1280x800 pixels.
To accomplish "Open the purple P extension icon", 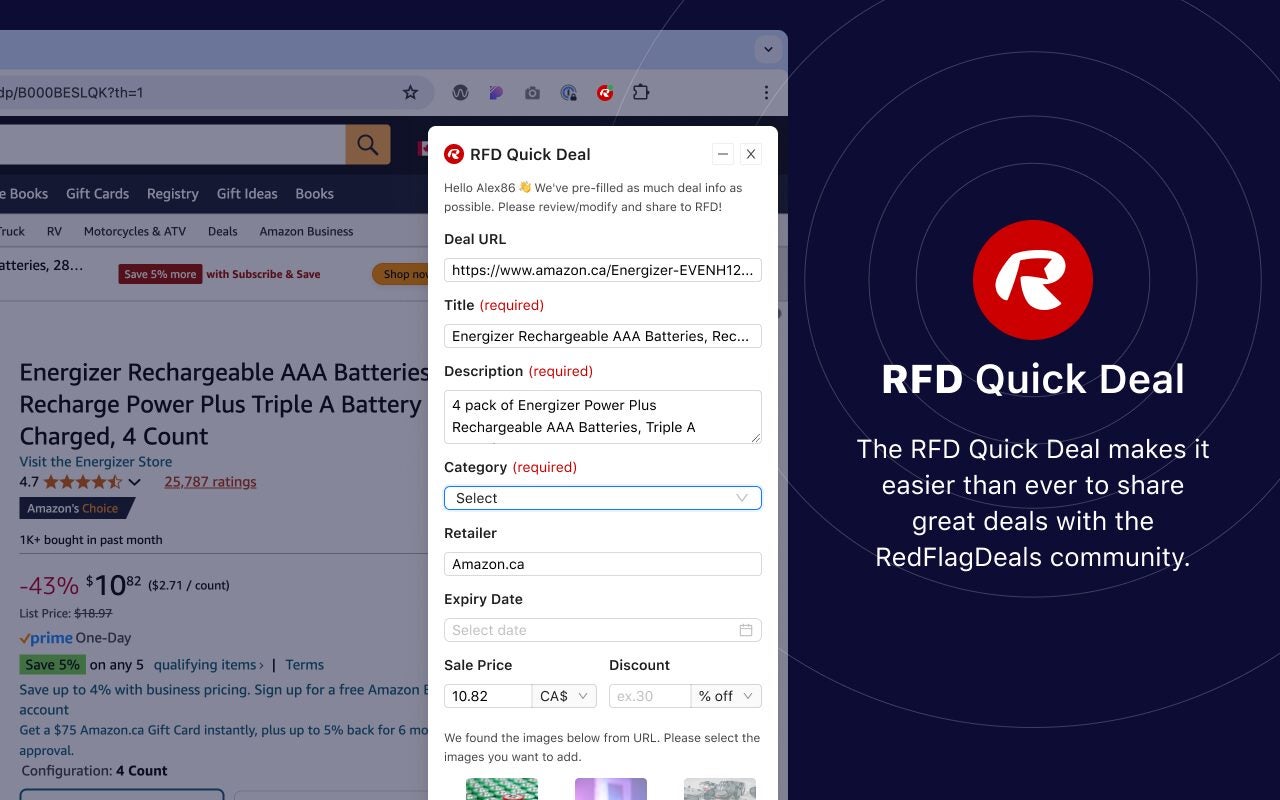I will point(496,92).
